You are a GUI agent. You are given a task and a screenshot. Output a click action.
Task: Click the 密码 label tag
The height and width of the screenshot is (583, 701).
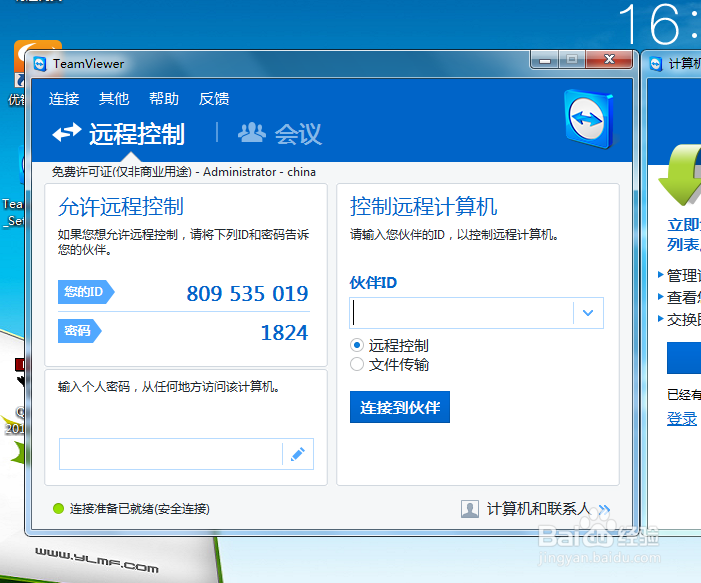point(80,331)
